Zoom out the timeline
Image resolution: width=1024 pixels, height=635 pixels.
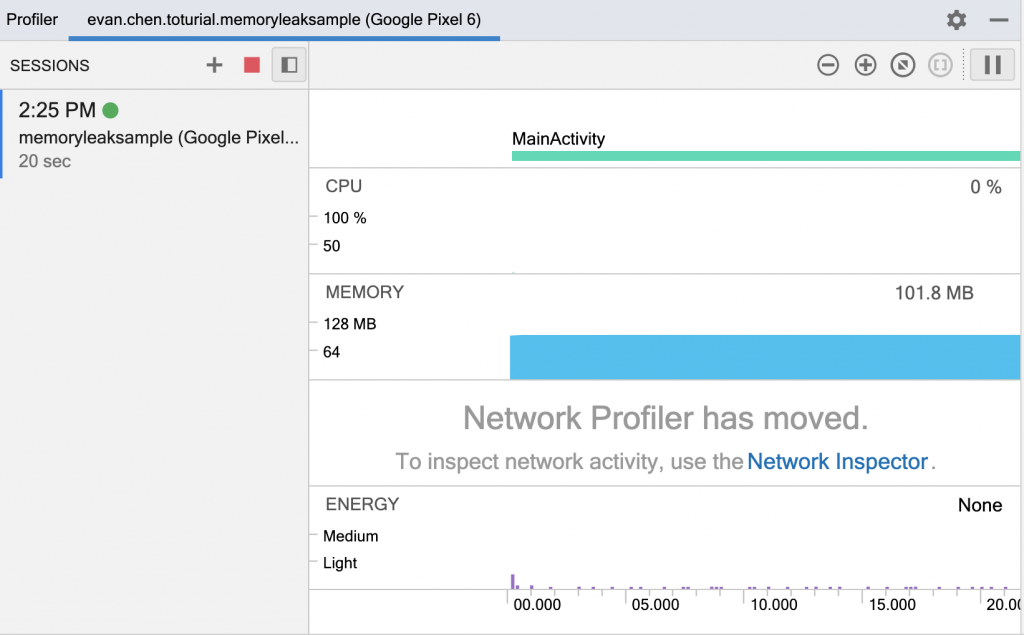coord(828,65)
